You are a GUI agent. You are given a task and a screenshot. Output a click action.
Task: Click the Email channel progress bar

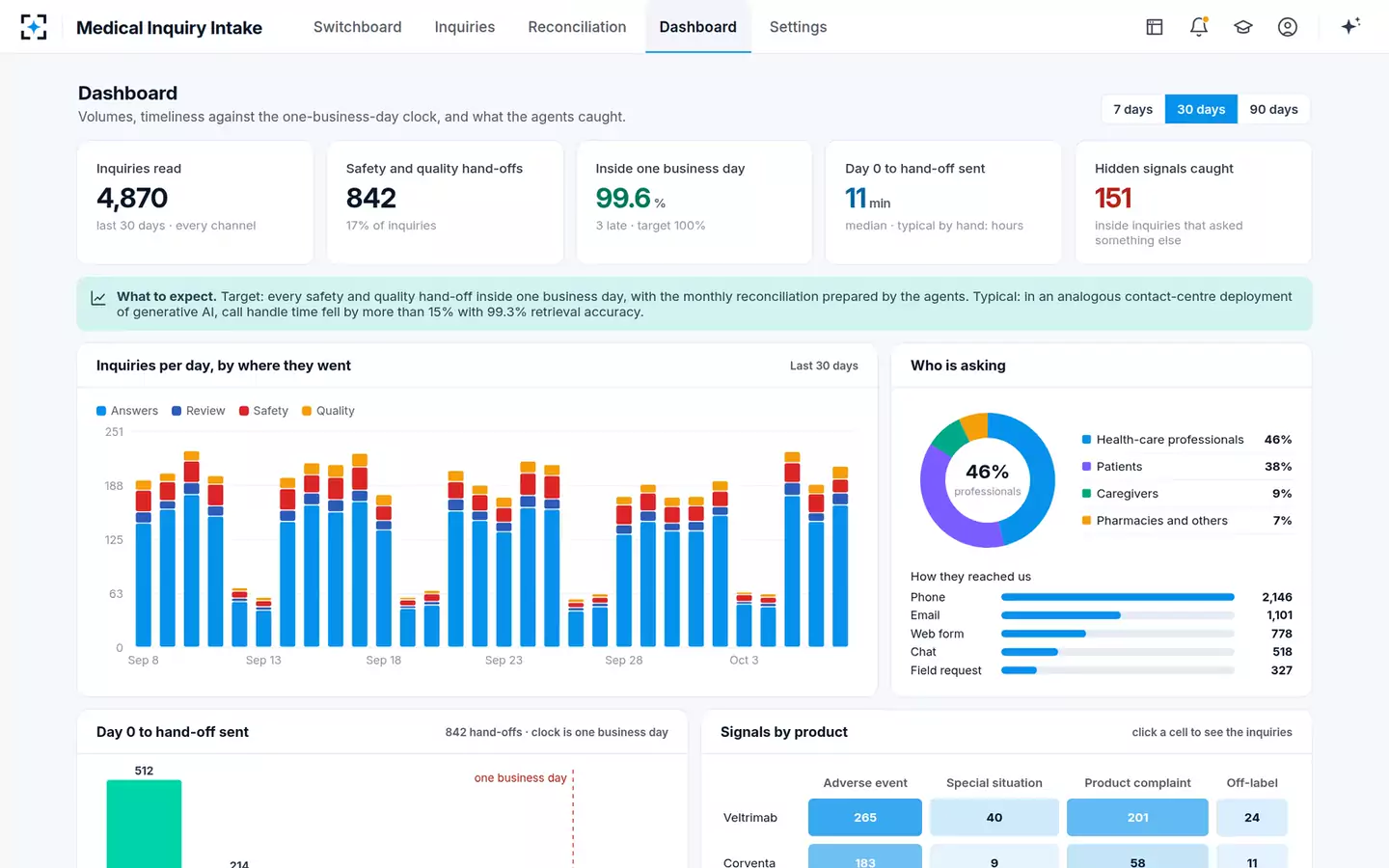click(x=1118, y=615)
